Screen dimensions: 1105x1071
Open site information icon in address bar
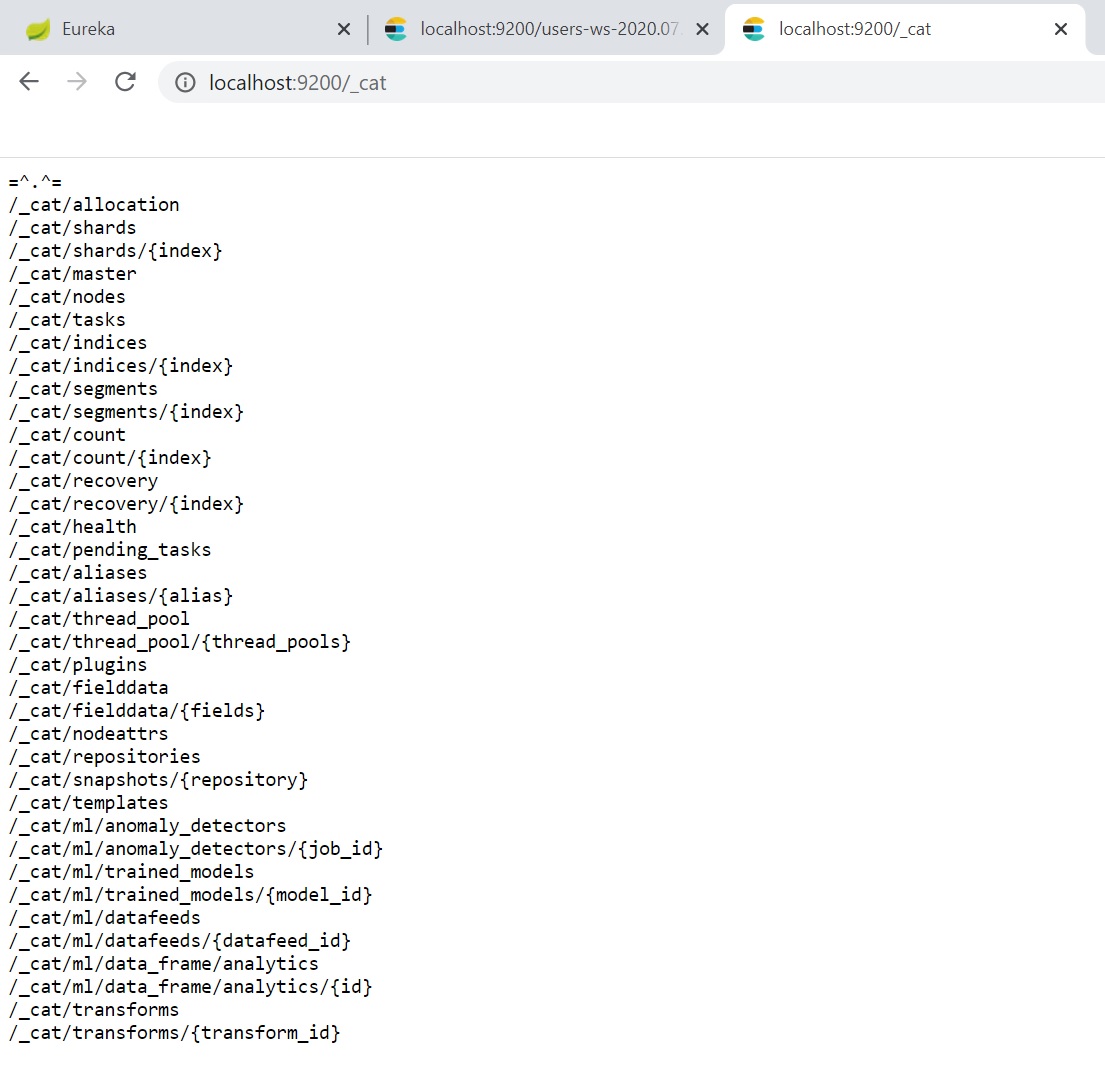pos(185,83)
